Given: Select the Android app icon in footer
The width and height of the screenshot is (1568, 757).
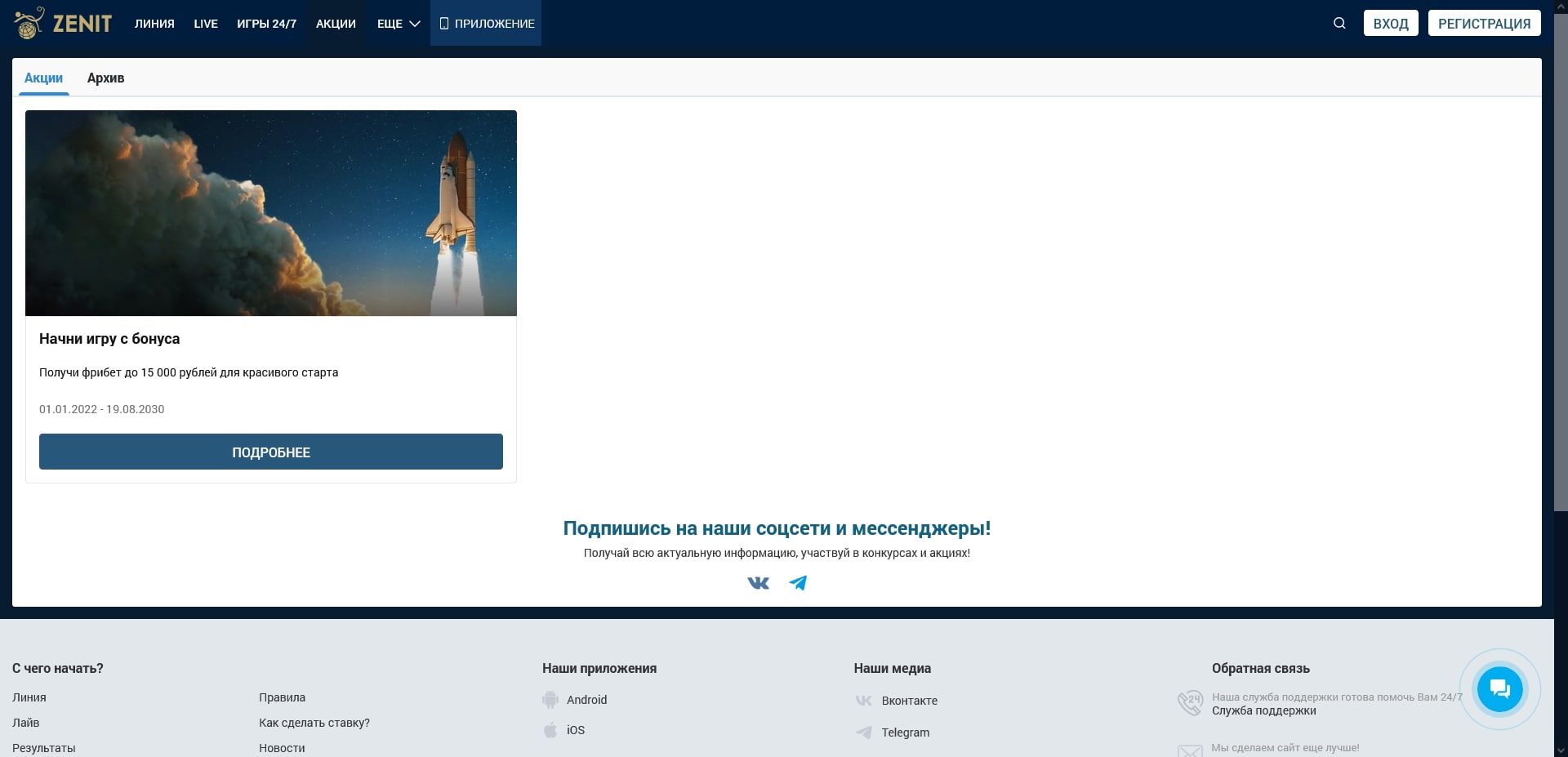Looking at the screenshot, I should tap(552, 700).
